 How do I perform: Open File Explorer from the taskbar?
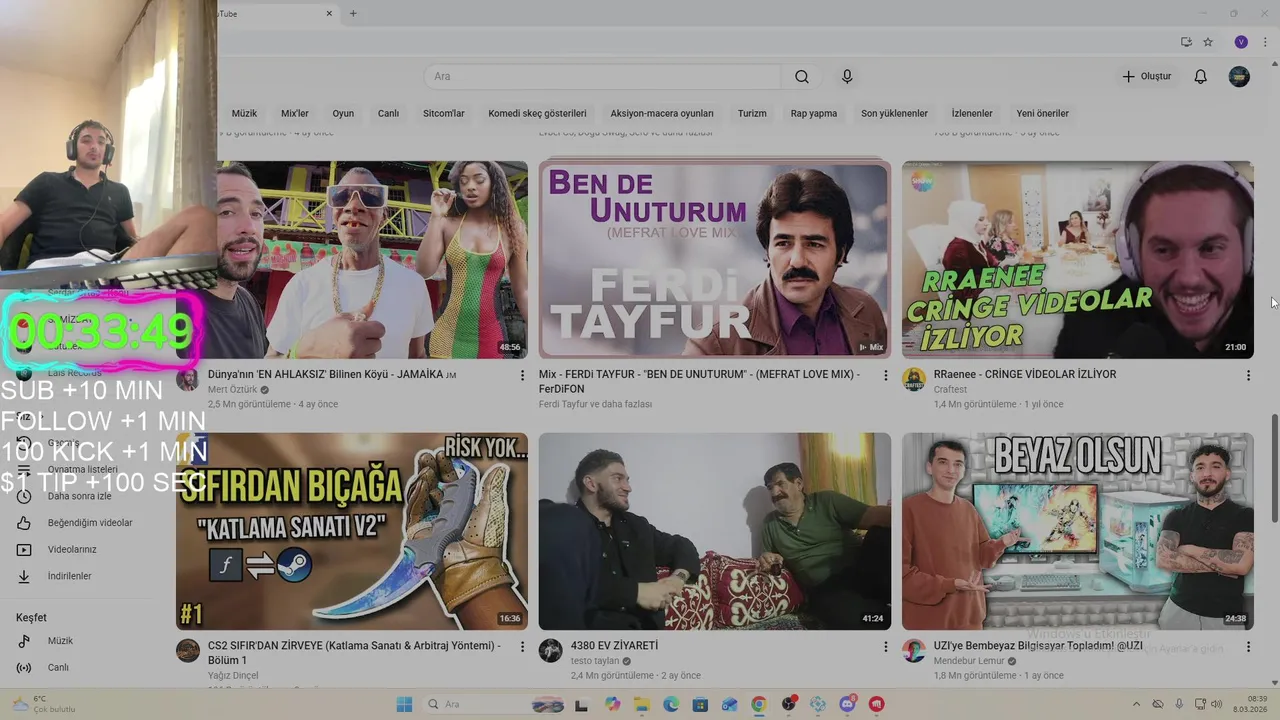(x=642, y=705)
